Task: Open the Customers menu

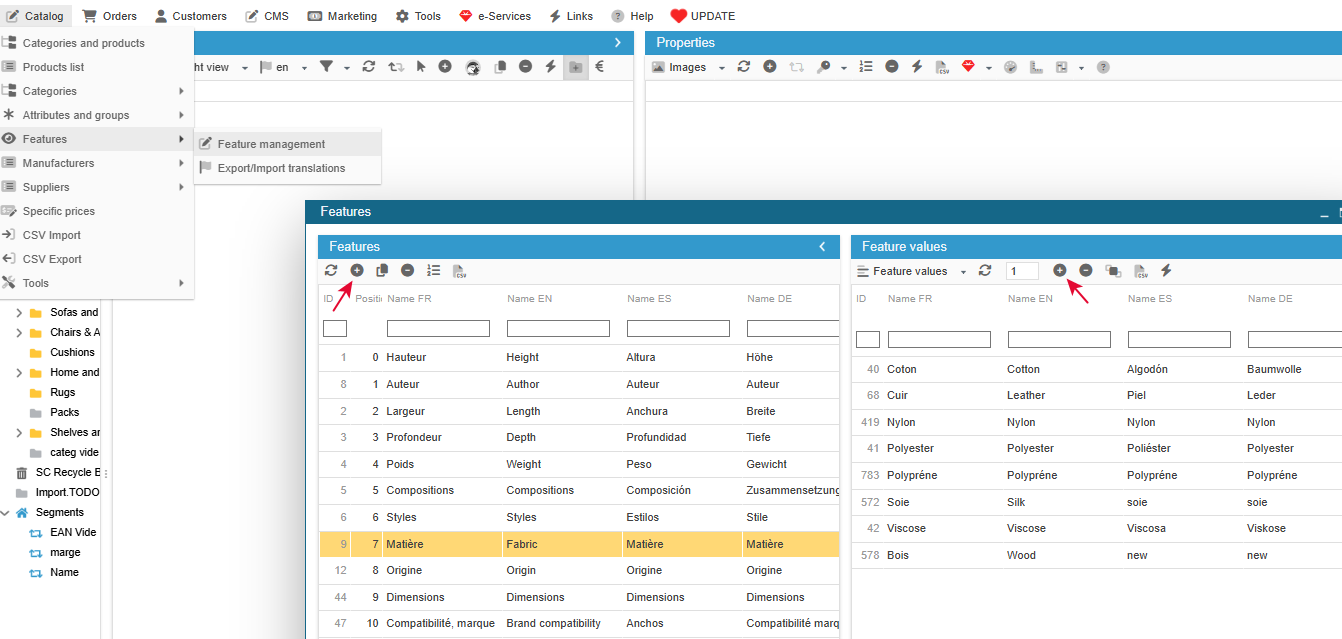Action: 190,16
